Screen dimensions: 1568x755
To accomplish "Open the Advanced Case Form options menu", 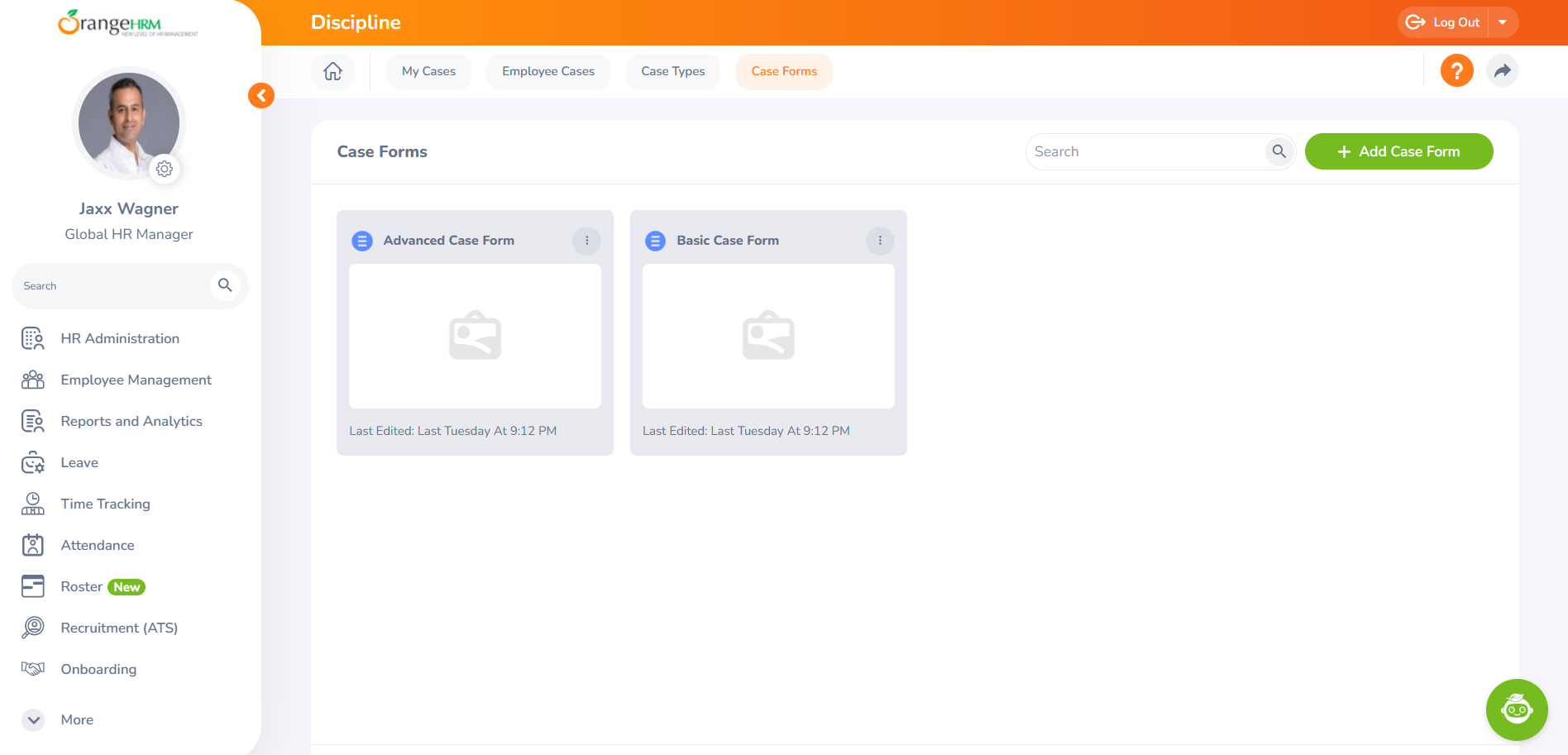I will point(586,241).
